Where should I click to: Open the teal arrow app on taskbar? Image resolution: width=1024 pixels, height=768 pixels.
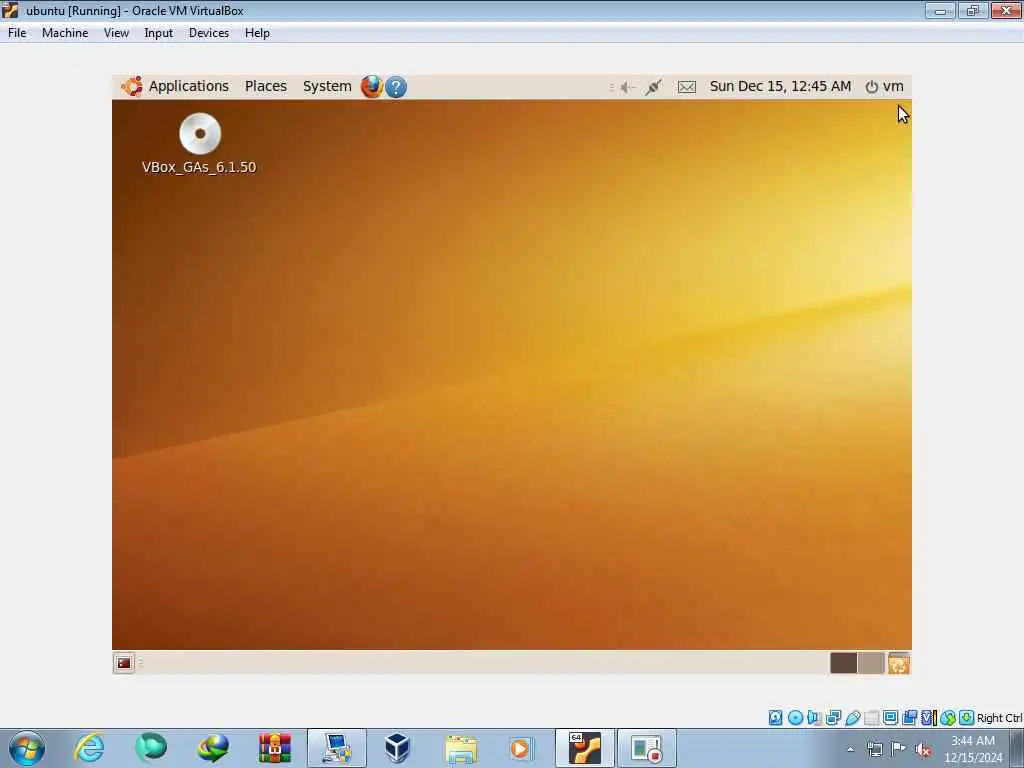pyautogui.click(x=151, y=748)
